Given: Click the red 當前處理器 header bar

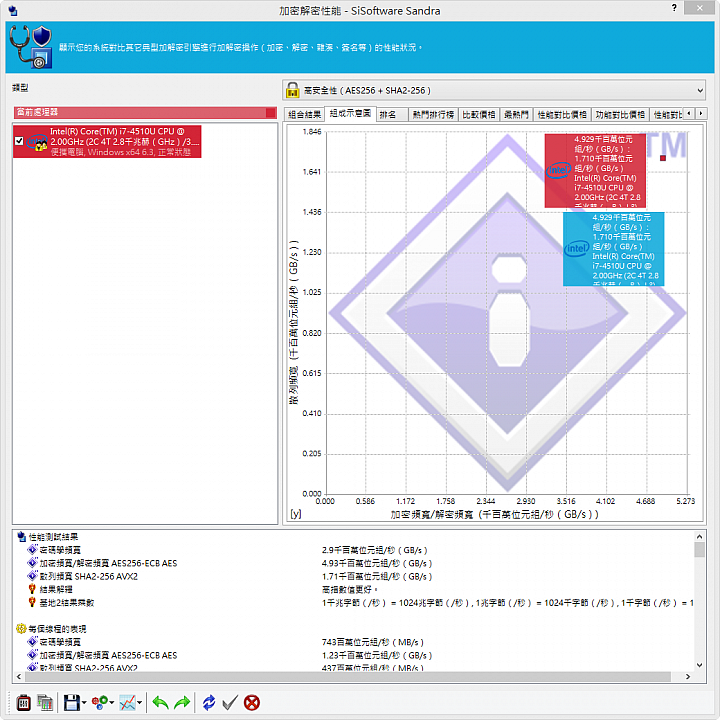Looking at the screenshot, I should [145, 112].
